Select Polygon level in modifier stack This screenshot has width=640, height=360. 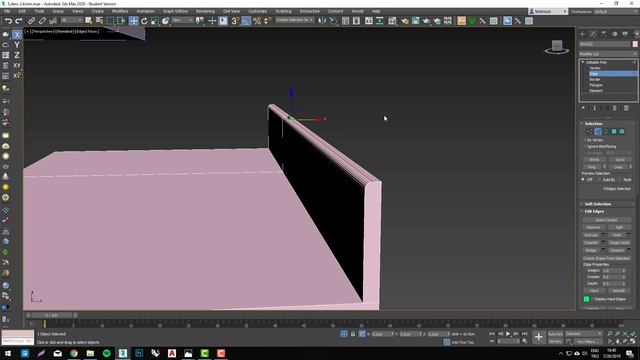click(x=596, y=85)
